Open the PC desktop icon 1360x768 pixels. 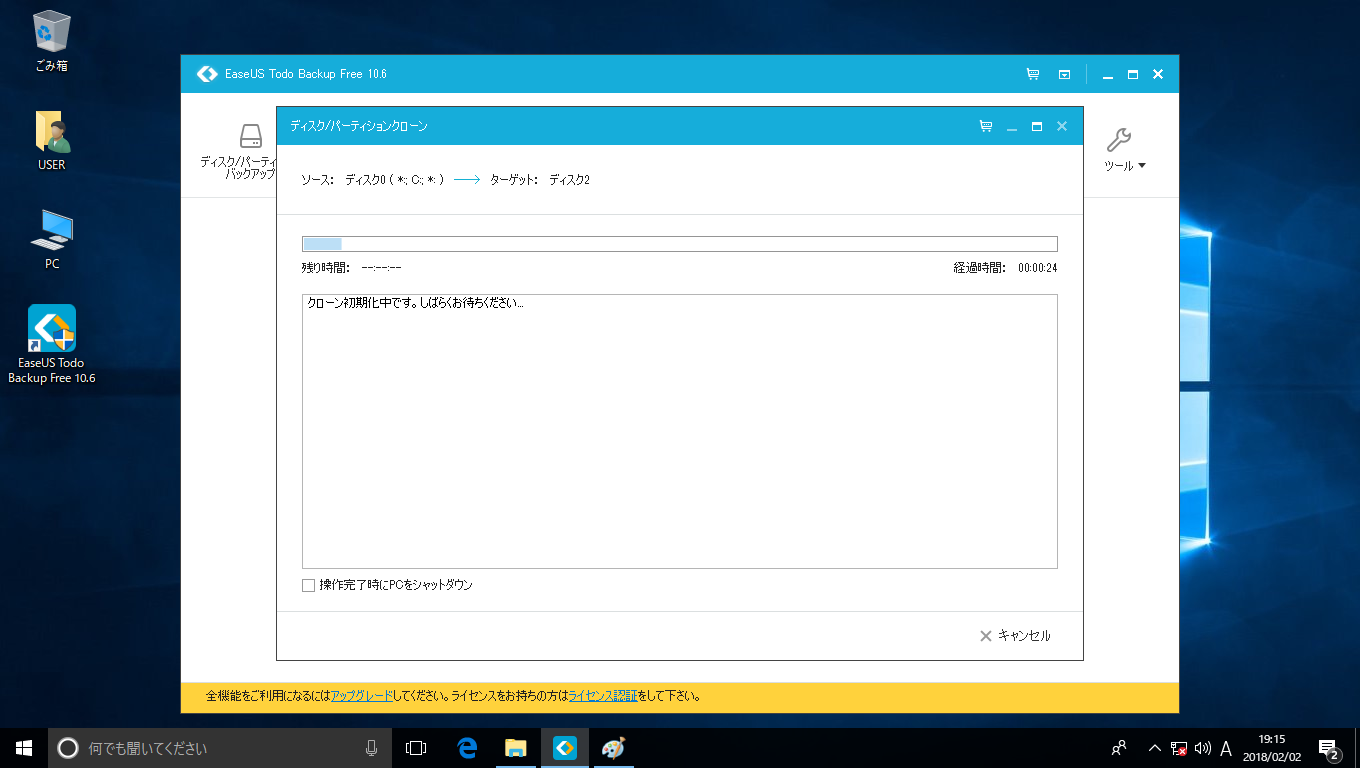52,240
